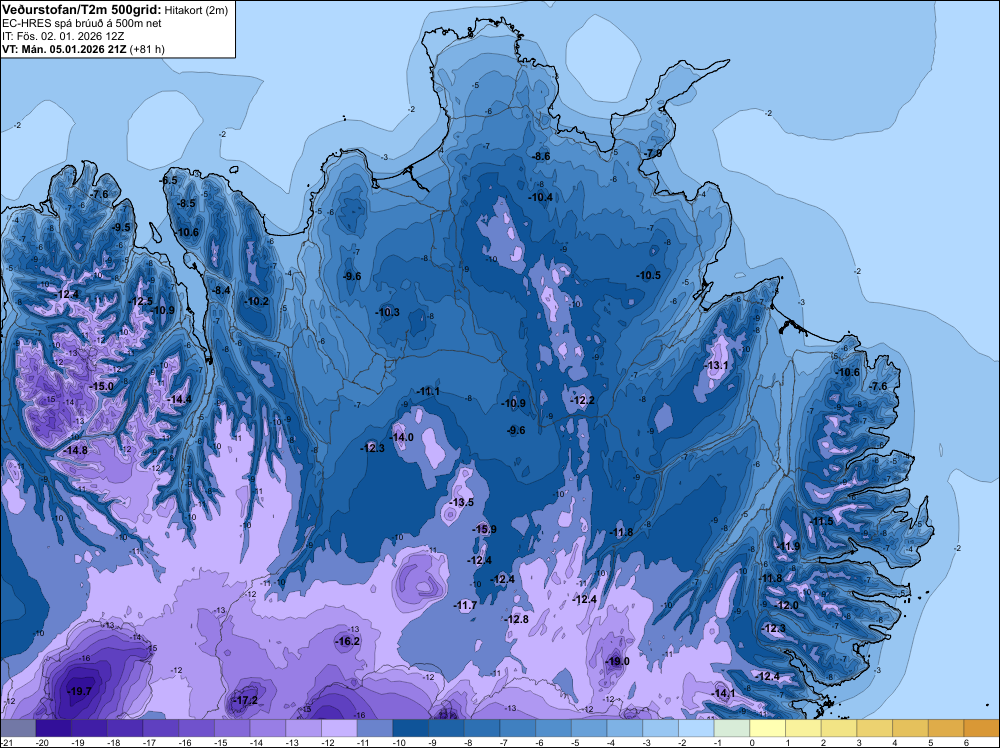The width and height of the screenshot is (1000, 748).
Task: Click the -17.2 temperature value
Action: (x=246, y=700)
